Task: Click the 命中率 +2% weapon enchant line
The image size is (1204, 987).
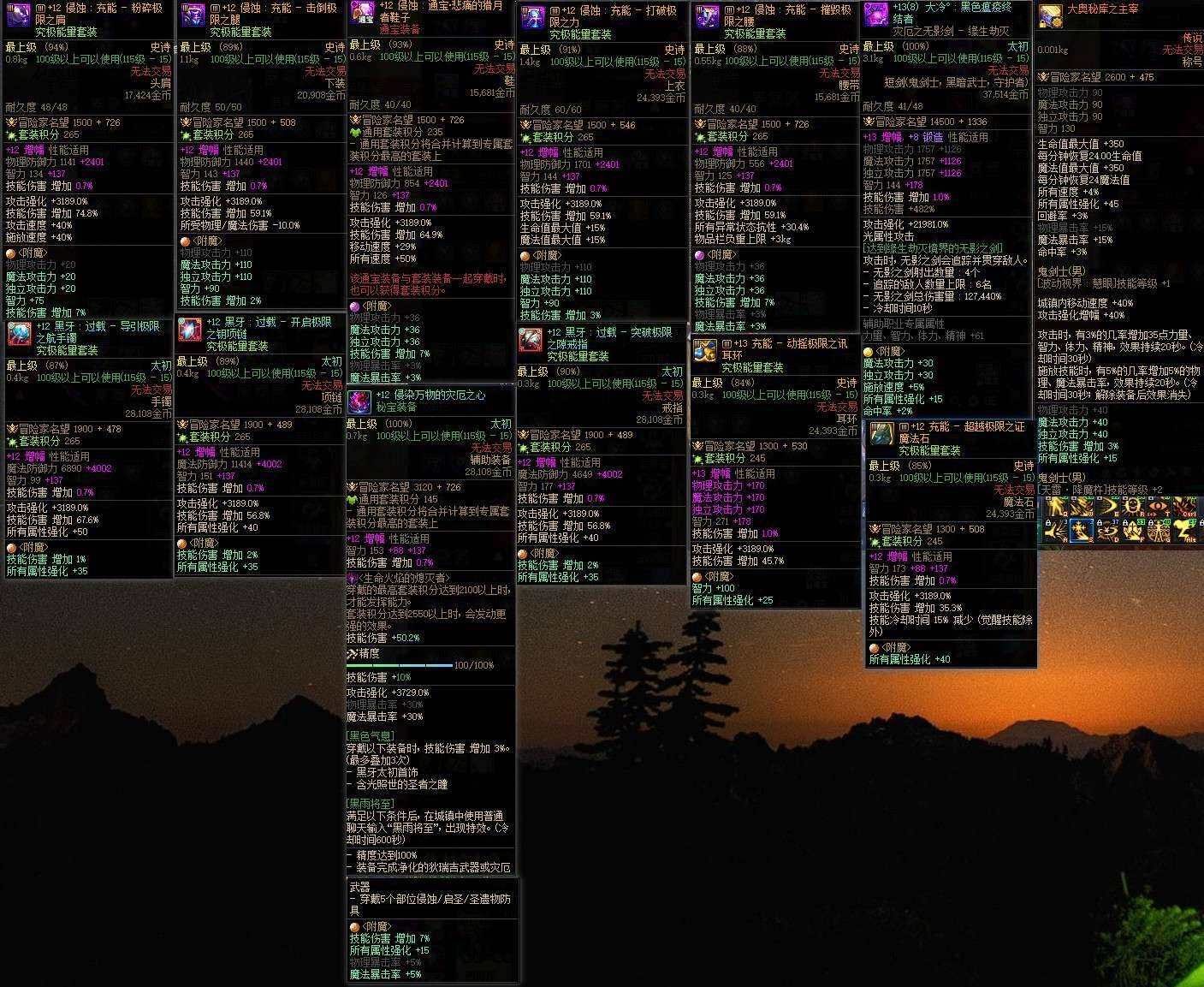Action: coord(887,411)
